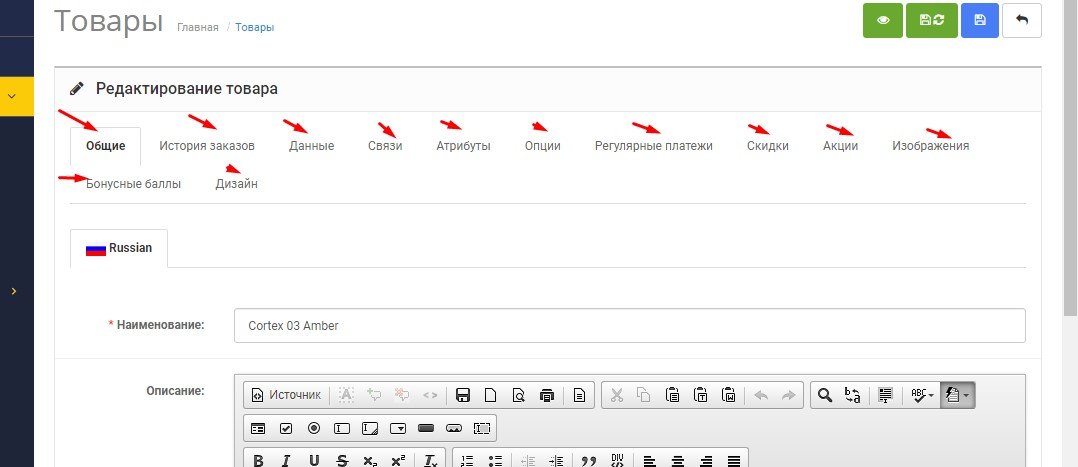Screen dimensions: 1078x467
Task: Click the back arrow button
Action: point(1022,20)
